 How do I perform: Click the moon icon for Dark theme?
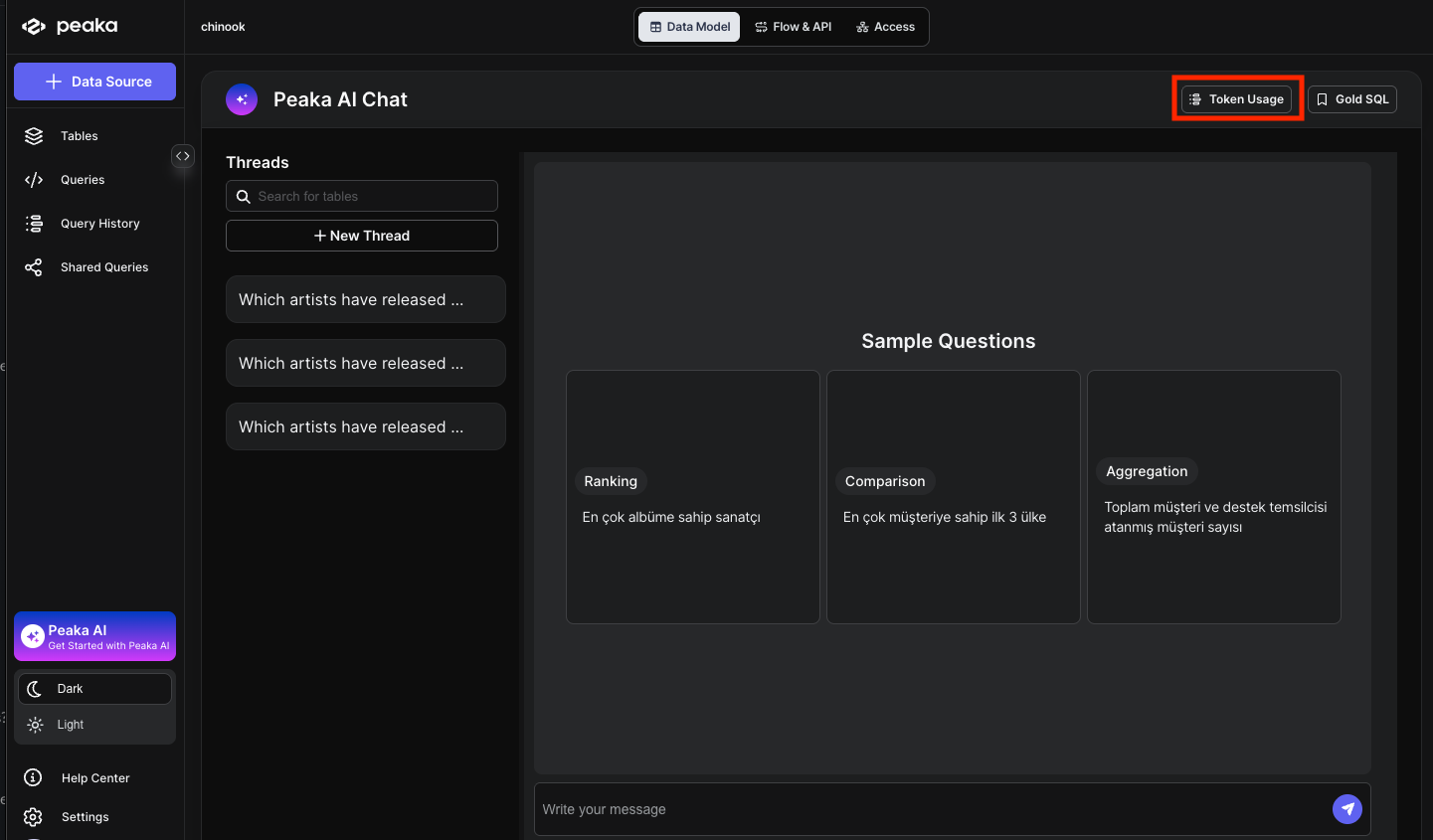[35, 689]
